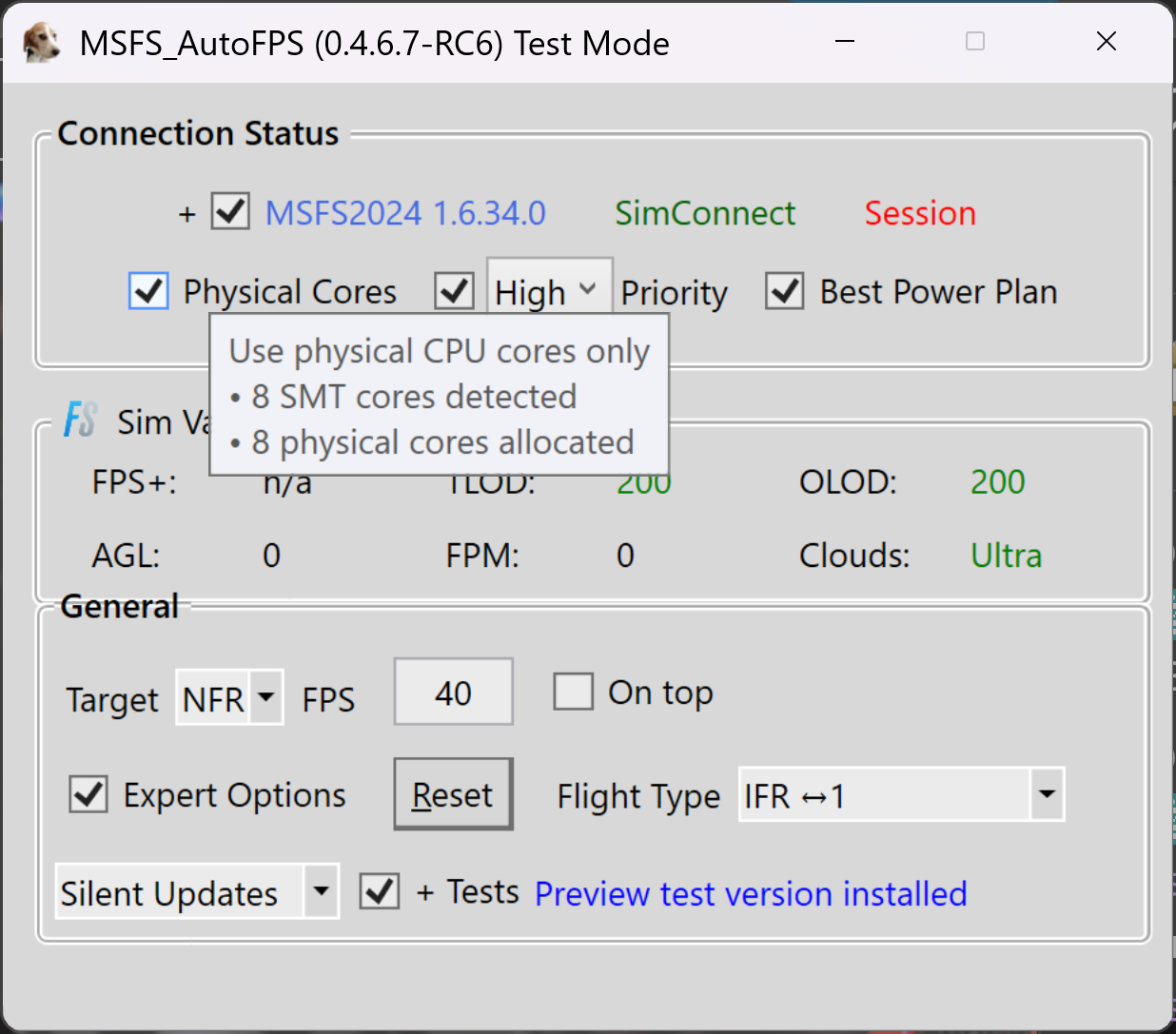Image resolution: width=1176 pixels, height=1034 pixels.
Task: Click the AGL value 0
Action: [x=271, y=556]
